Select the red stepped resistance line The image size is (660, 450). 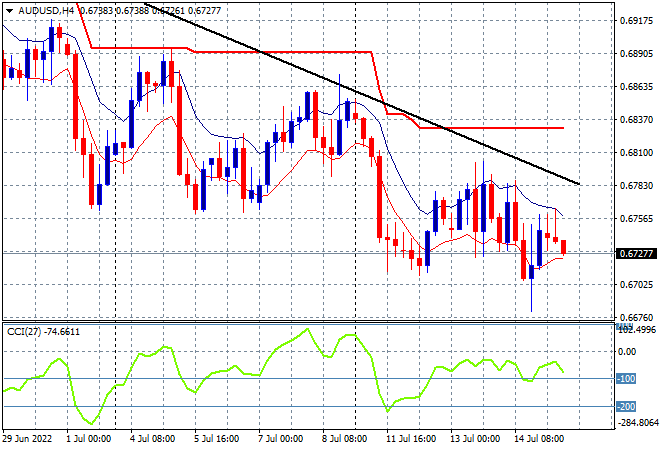tap(295, 52)
